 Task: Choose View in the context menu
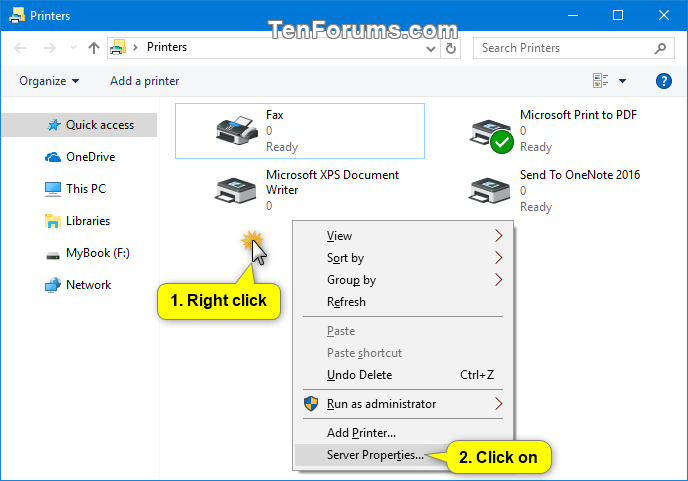[x=403, y=236]
